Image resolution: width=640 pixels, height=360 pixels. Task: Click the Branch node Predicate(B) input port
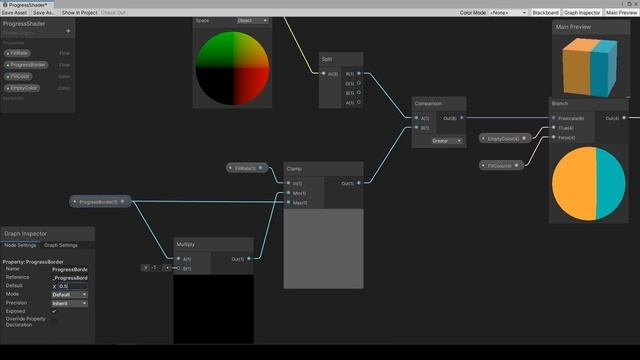point(554,118)
